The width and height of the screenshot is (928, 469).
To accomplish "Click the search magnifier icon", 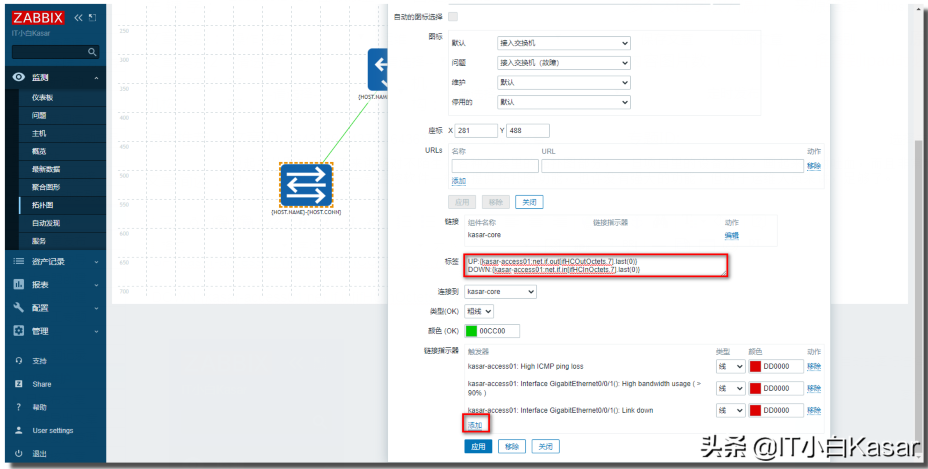I will tap(92, 52).
